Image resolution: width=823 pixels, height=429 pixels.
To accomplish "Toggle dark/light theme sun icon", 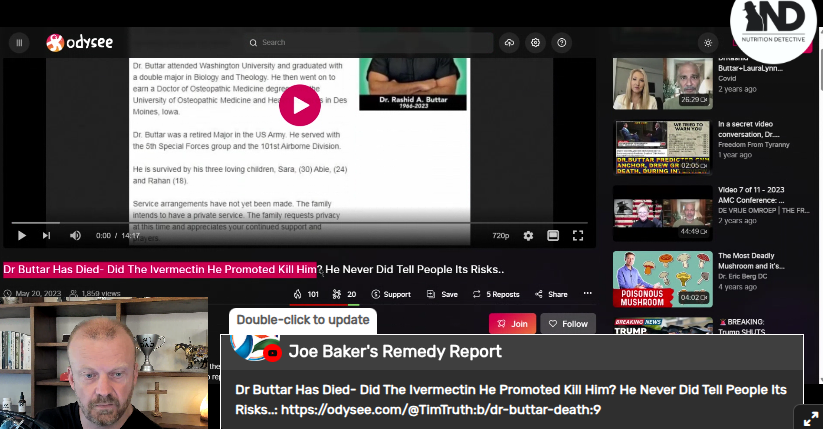I will (x=708, y=43).
